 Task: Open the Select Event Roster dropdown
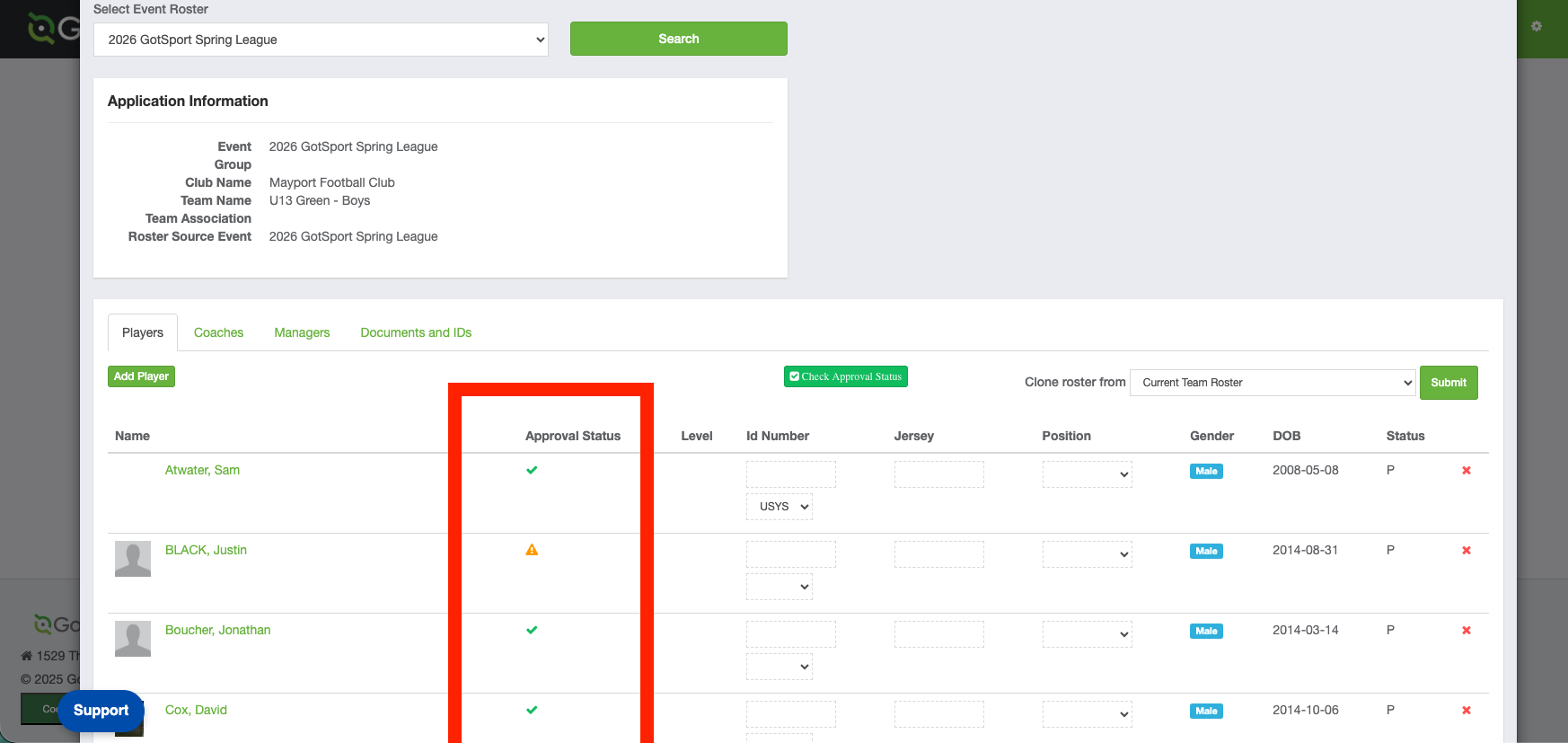(x=321, y=40)
